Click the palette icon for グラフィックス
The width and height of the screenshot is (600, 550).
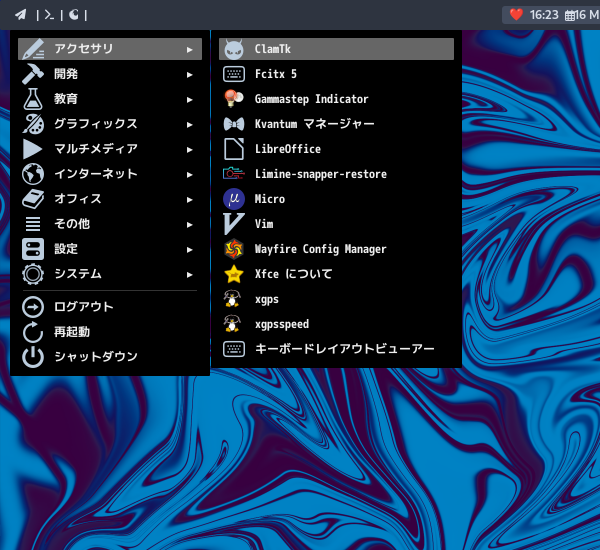(33, 124)
